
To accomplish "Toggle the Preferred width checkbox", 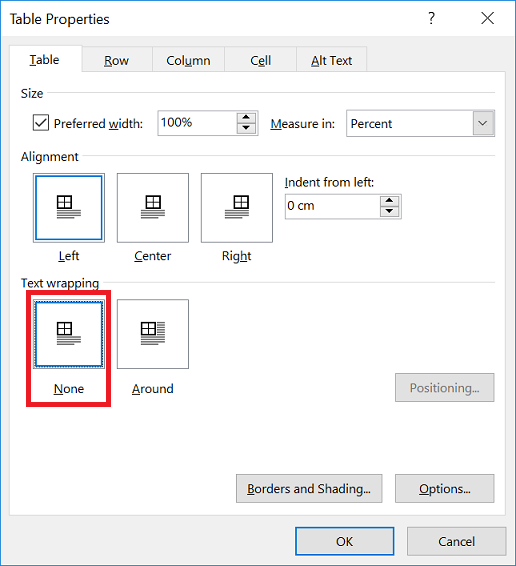I will (x=41, y=123).
